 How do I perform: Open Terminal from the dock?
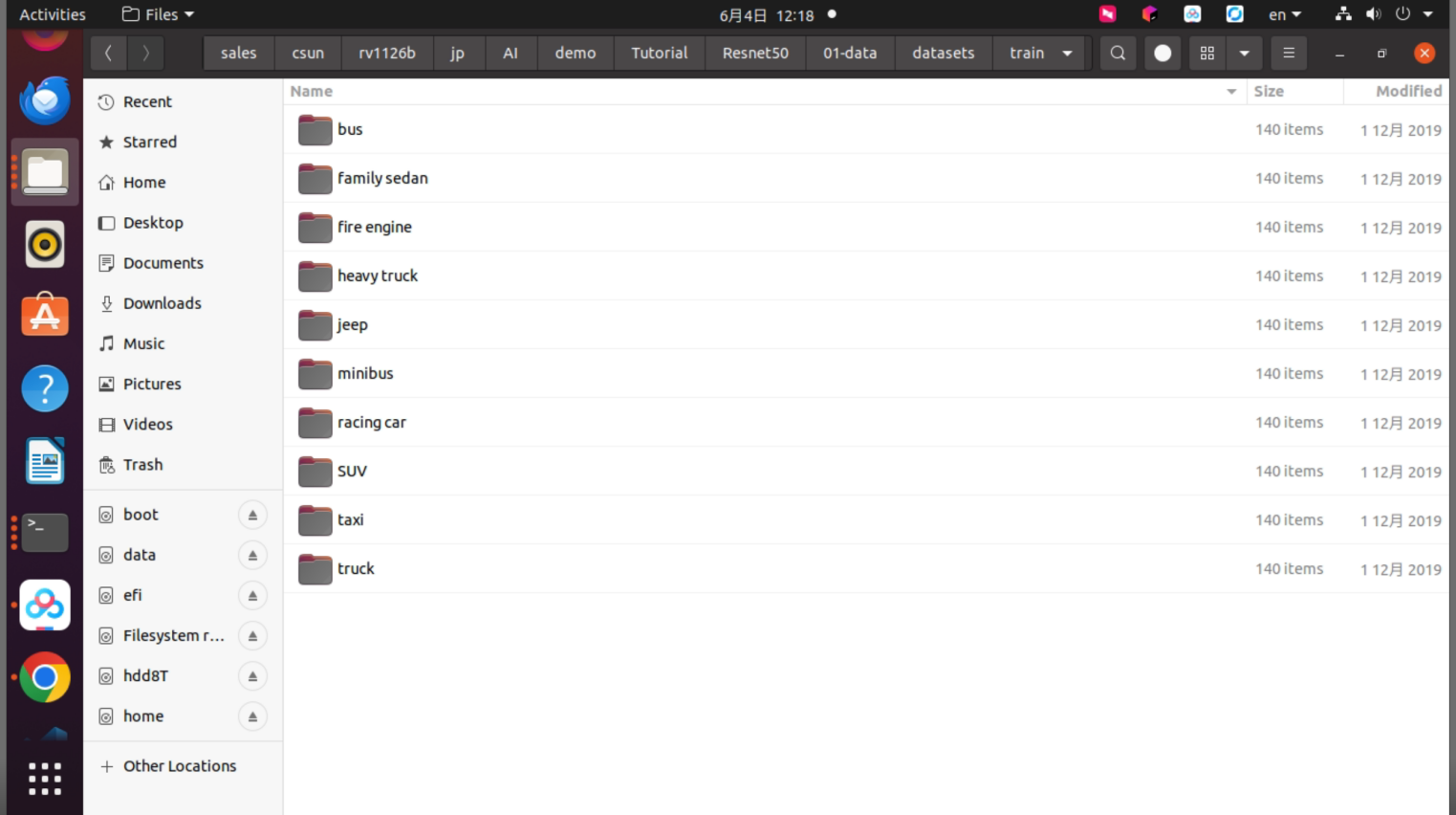point(45,533)
